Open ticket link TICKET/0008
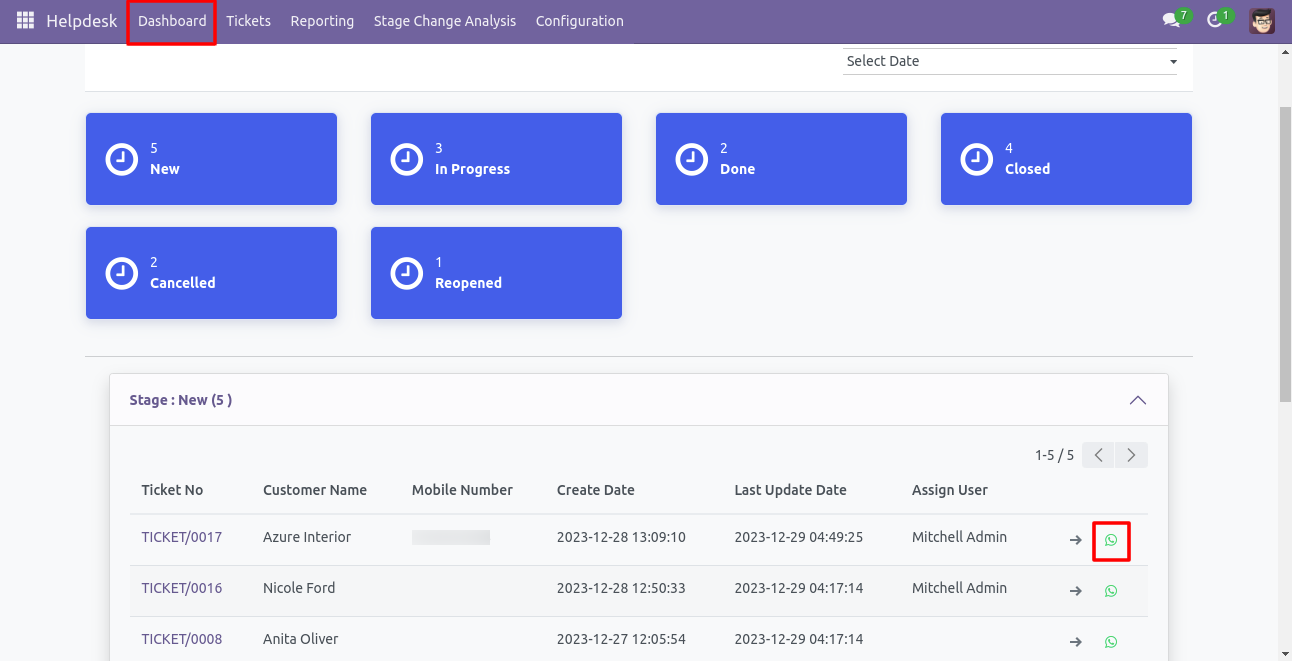The height and width of the screenshot is (661, 1292). [182, 639]
